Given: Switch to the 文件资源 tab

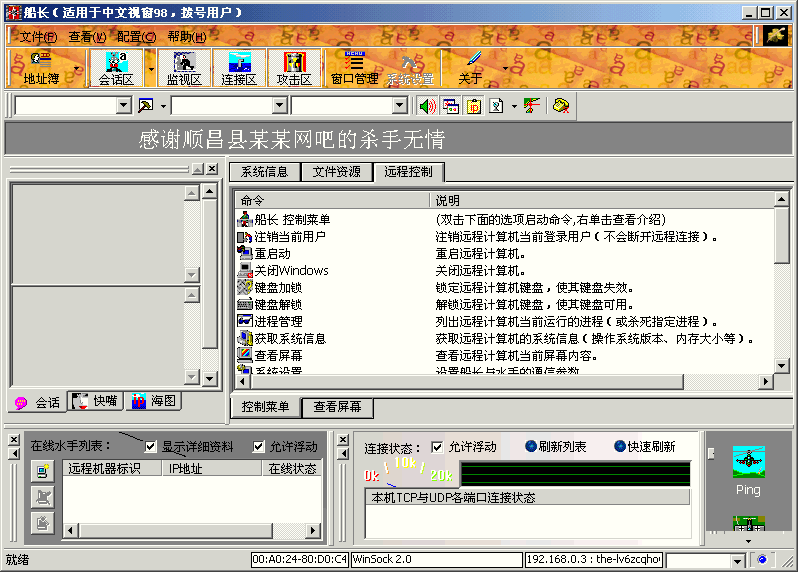Looking at the screenshot, I should [x=336, y=172].
